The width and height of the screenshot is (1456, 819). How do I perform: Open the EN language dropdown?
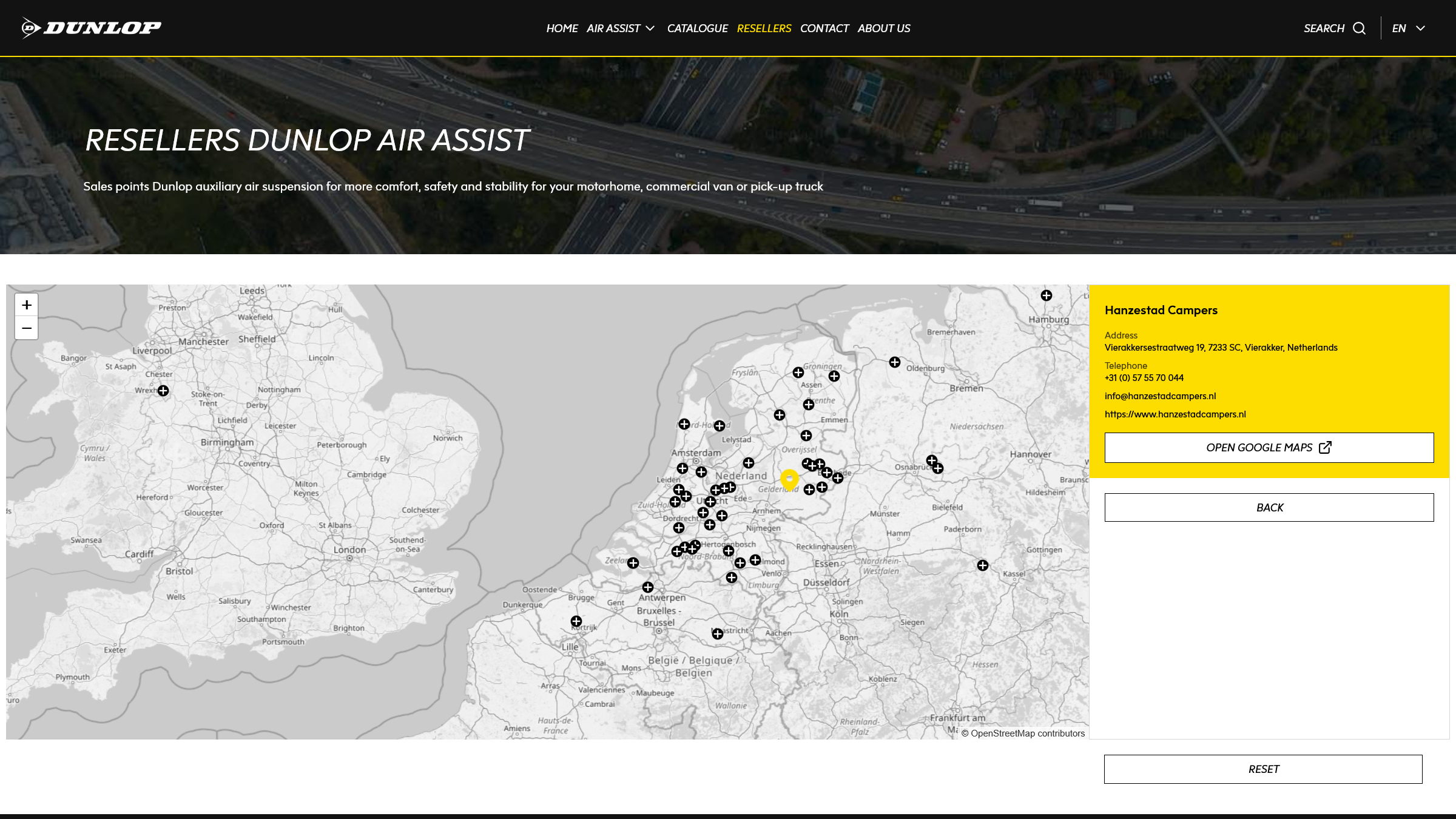pos(1408,29)
